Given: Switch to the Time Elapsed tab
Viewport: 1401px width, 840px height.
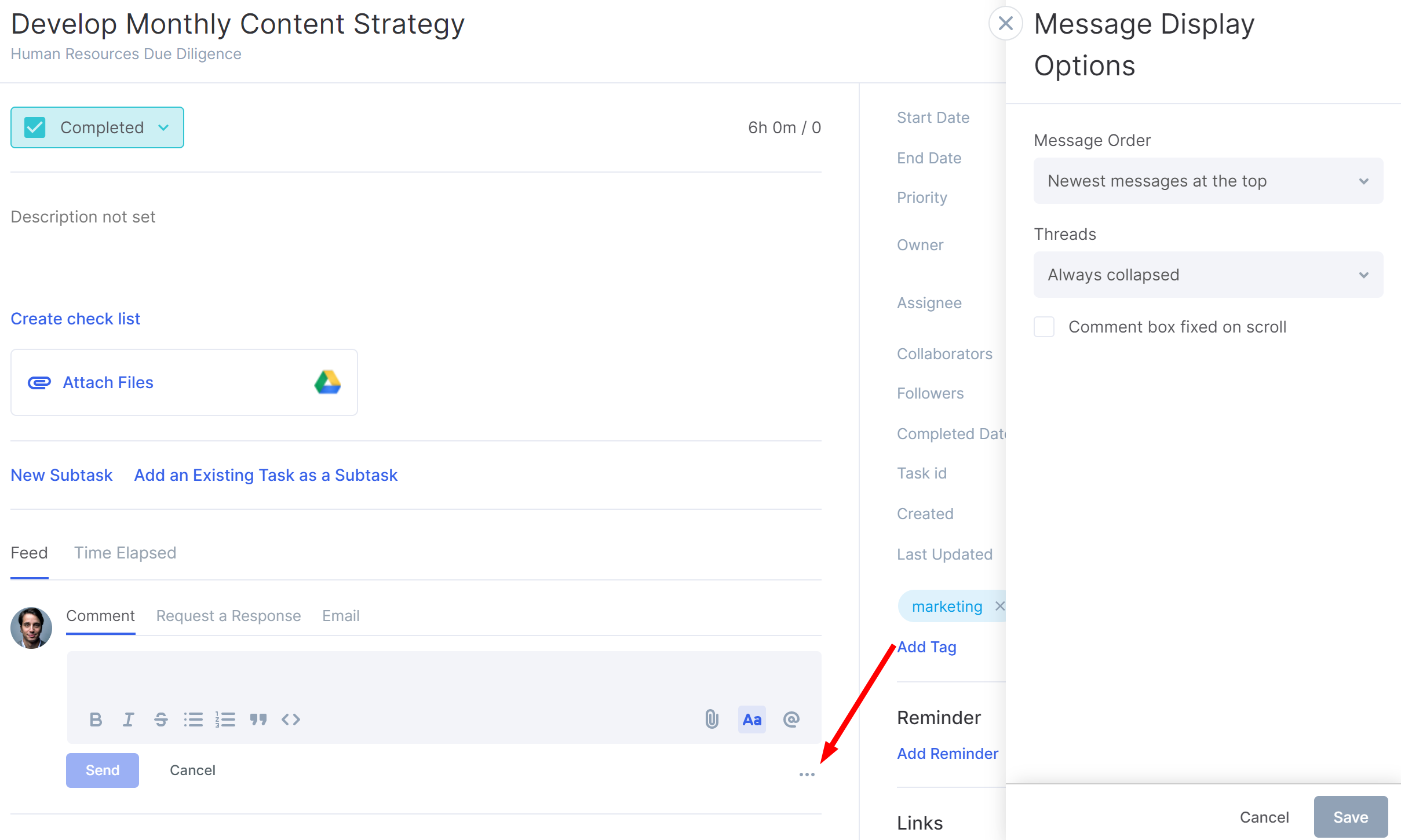Looking at the screenshot, I should [125, 553].
